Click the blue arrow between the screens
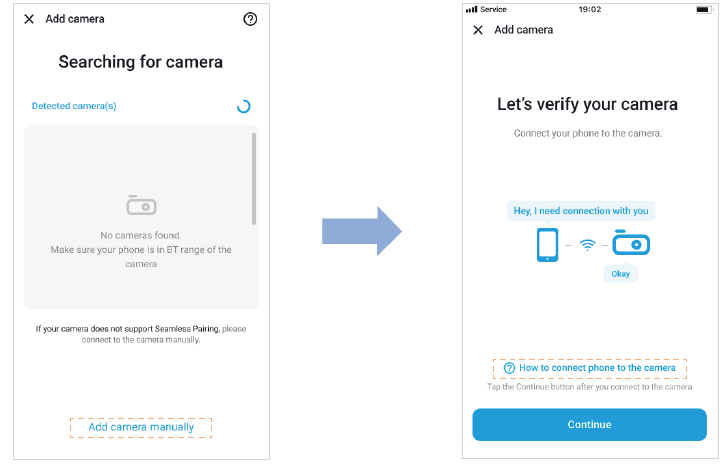Screen dimensions: 722x472 [x=361, y=232]
